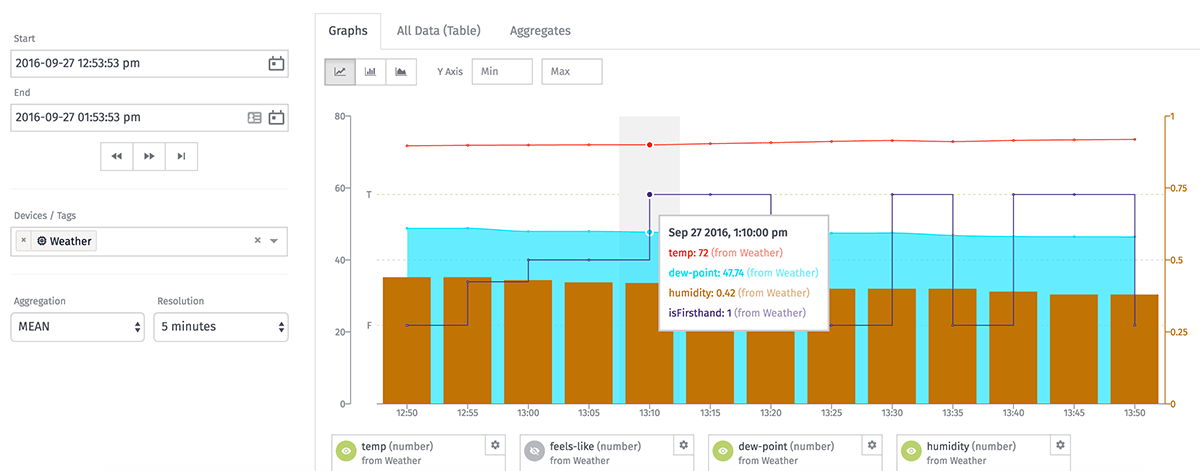Screen dimensions: 1200x471
Task: Switch to the Graphs tab
Action: 348,31
